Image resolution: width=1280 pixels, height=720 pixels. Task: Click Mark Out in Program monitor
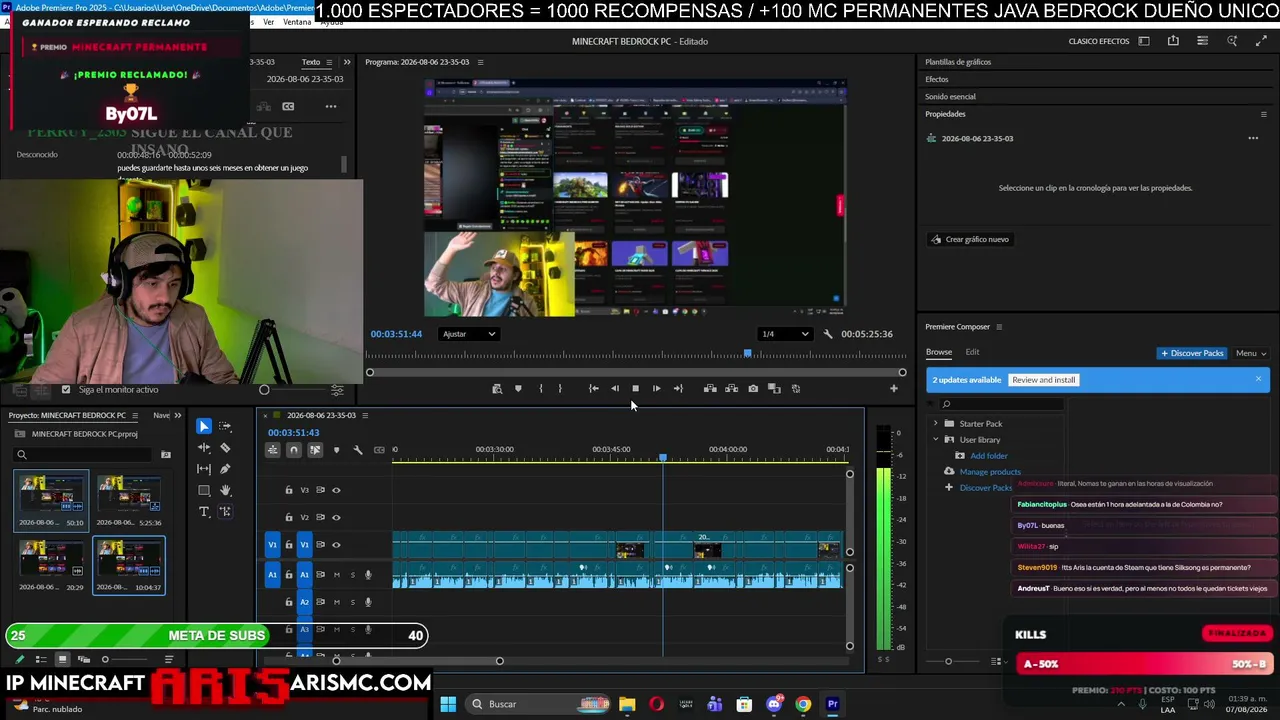(x=560, y=389)
